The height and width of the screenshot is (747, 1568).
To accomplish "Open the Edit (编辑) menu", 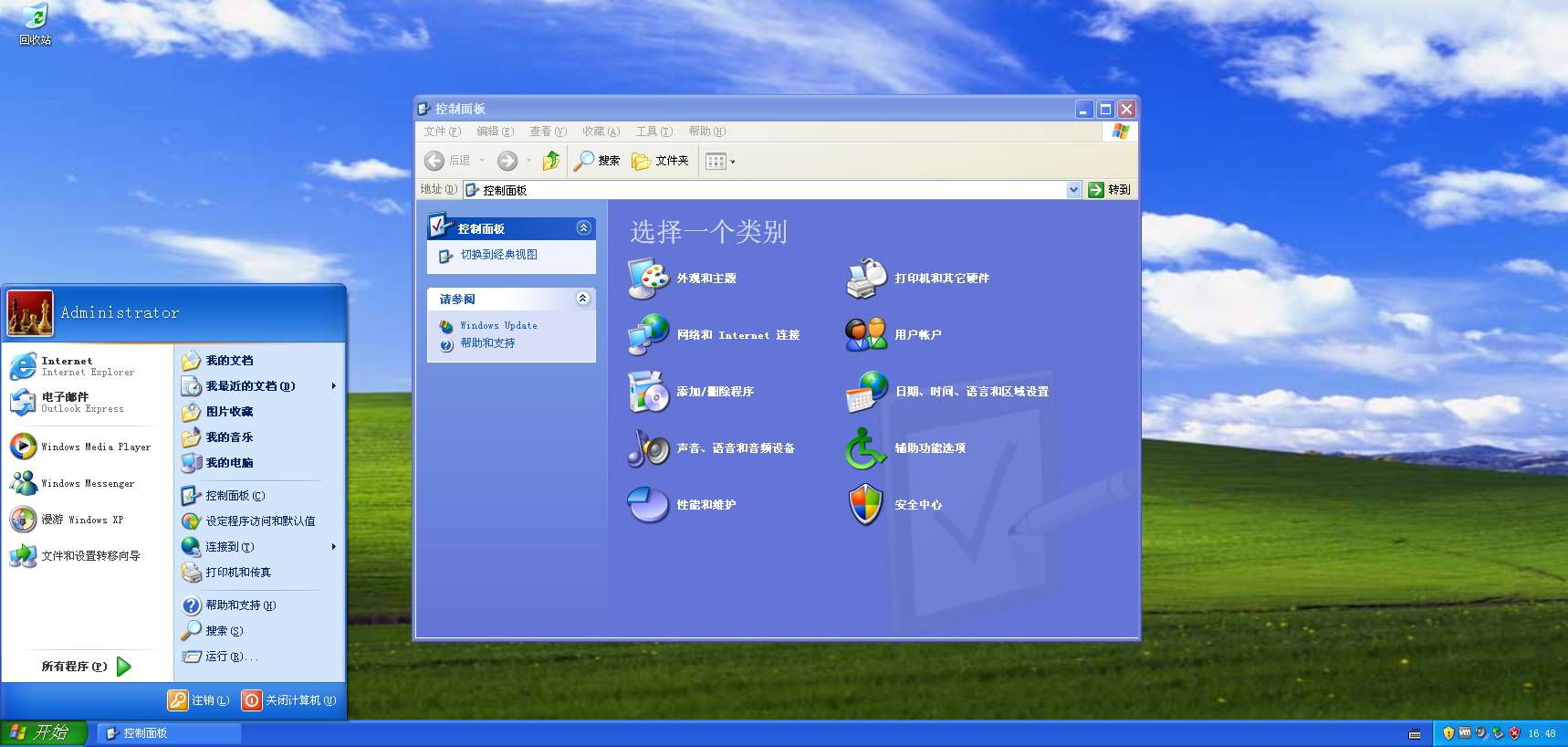I will [495, 132].
